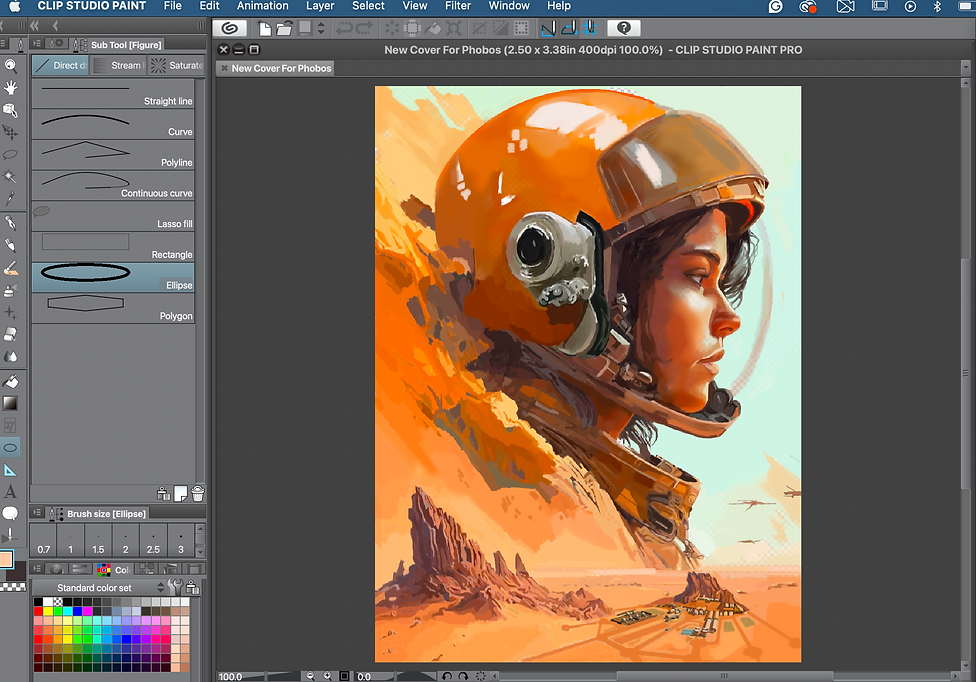The image size is (976, 682).
Task: Toggle Snap to Grid
Action: (x=589, y=29)
